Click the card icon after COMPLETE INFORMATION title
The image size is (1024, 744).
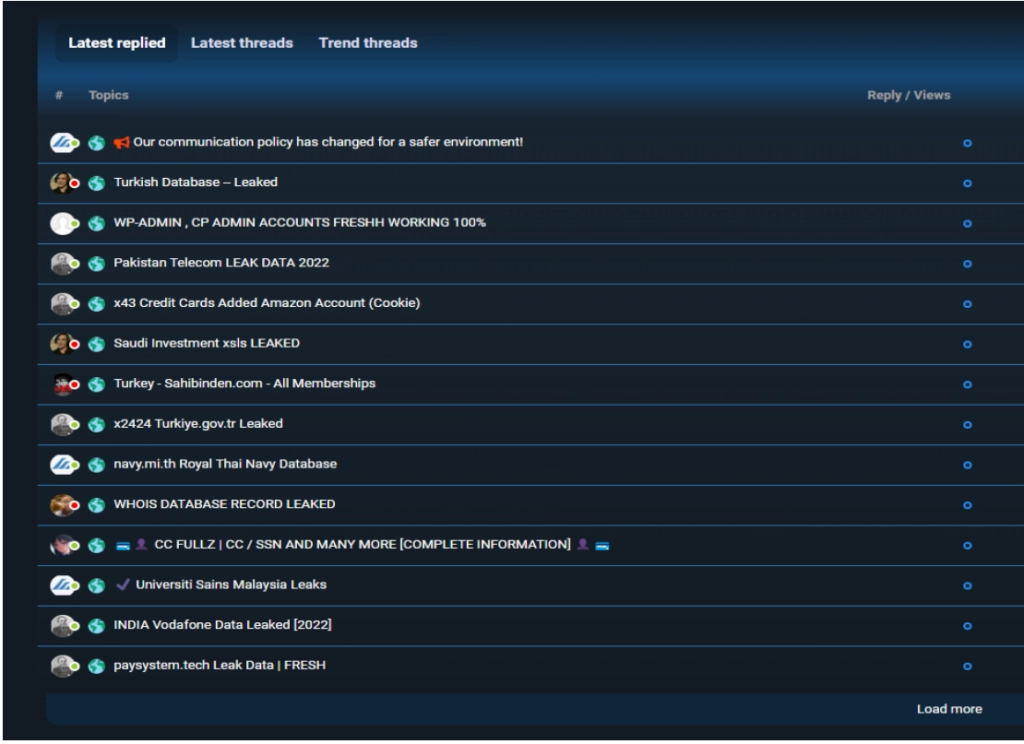click(x=603, y=545)
